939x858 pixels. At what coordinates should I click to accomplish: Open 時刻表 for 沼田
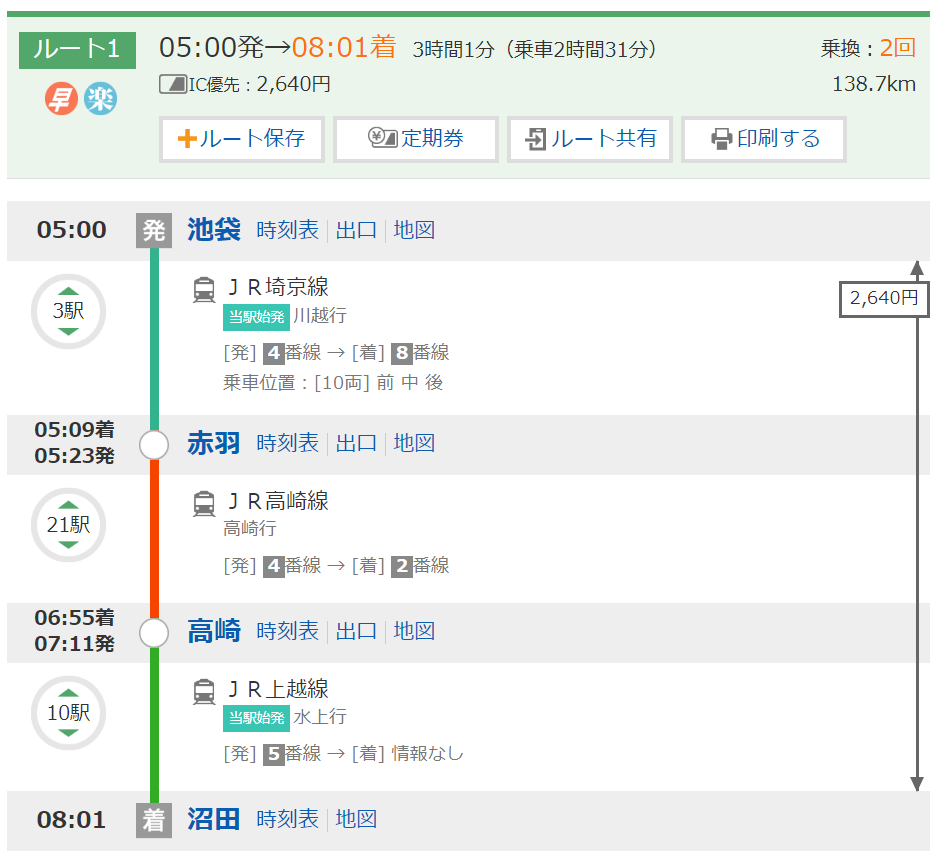point(287,820)
